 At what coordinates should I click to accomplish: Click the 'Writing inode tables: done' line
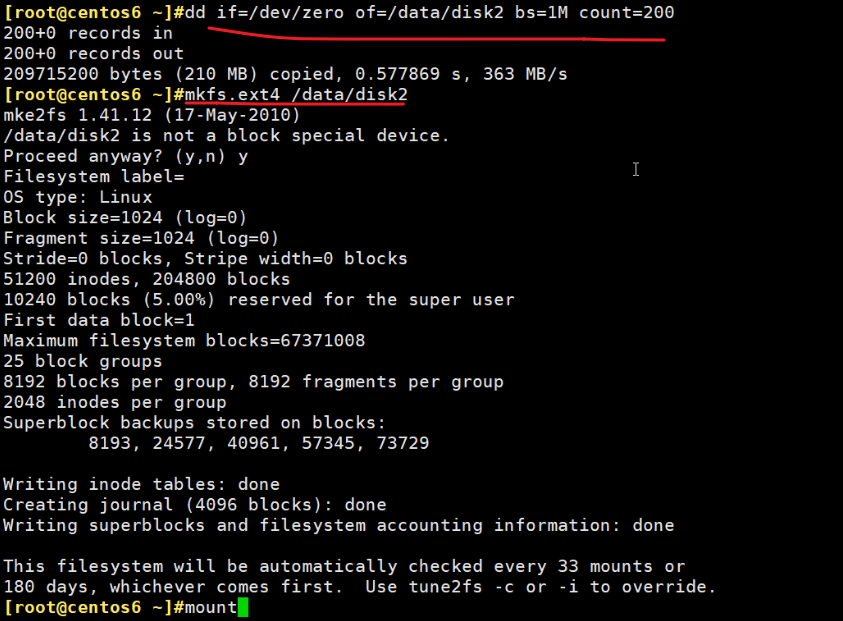coord(141,484)
